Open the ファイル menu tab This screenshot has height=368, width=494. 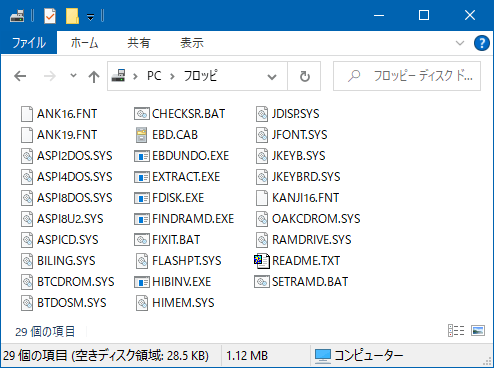(29, 43)
